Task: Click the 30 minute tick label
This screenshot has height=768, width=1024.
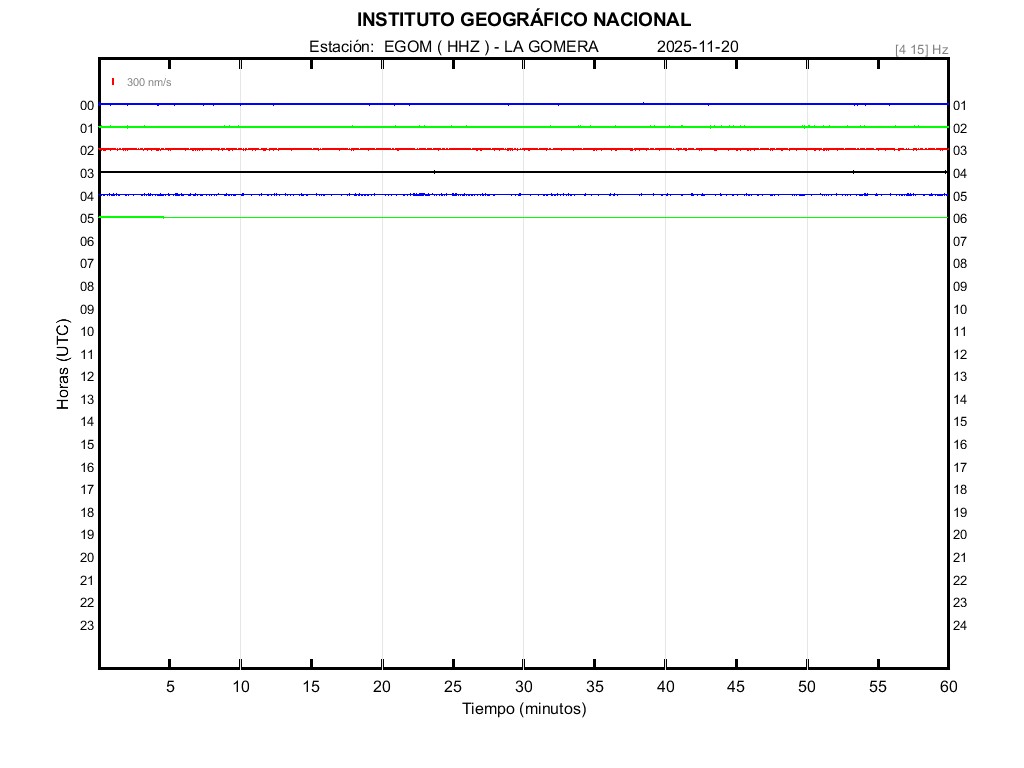Action: [523, 687]
